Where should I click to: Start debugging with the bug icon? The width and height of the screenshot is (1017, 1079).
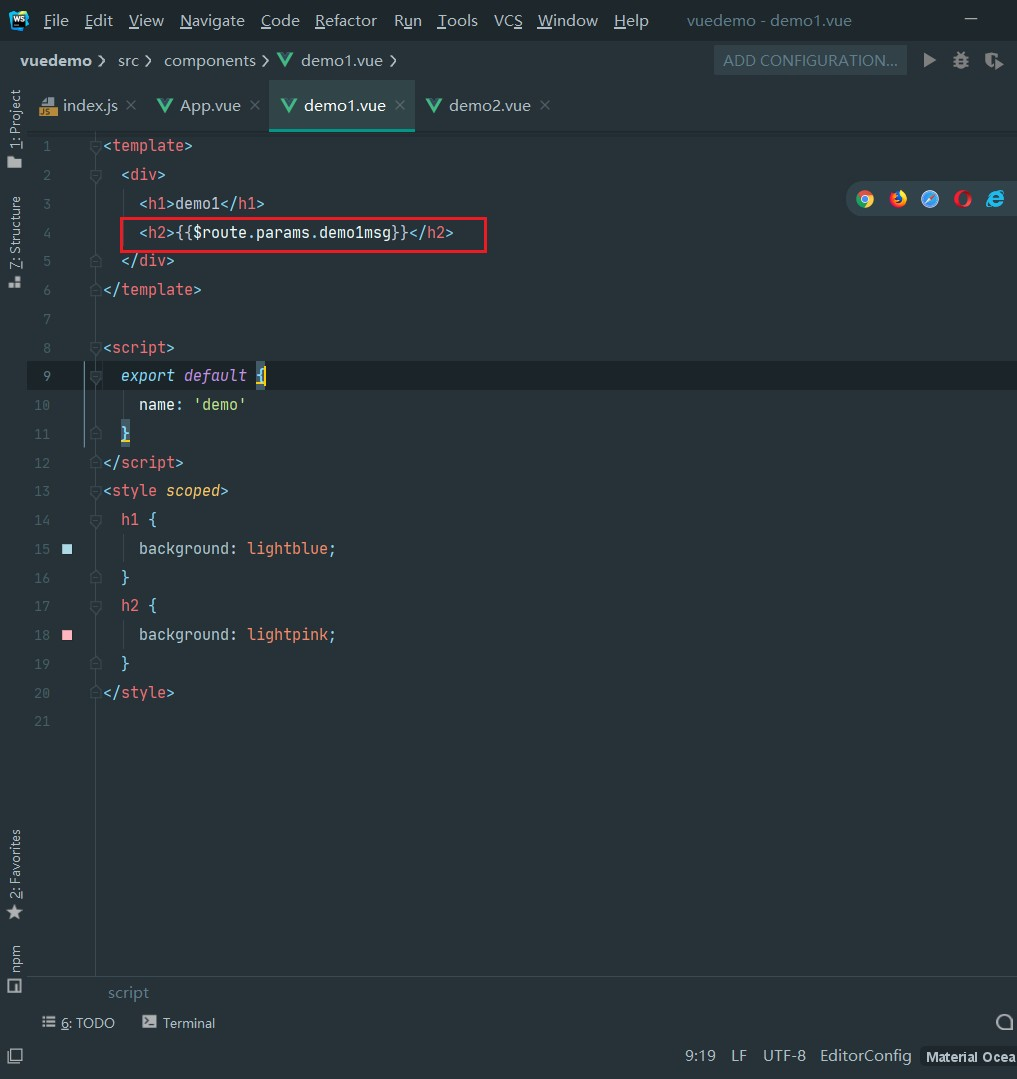tap(961, 61)
